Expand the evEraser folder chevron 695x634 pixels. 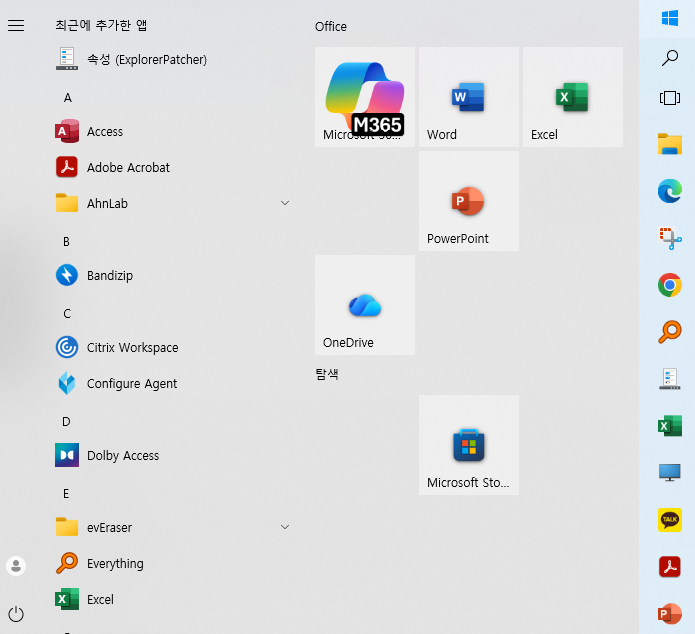tap(285, 527)
